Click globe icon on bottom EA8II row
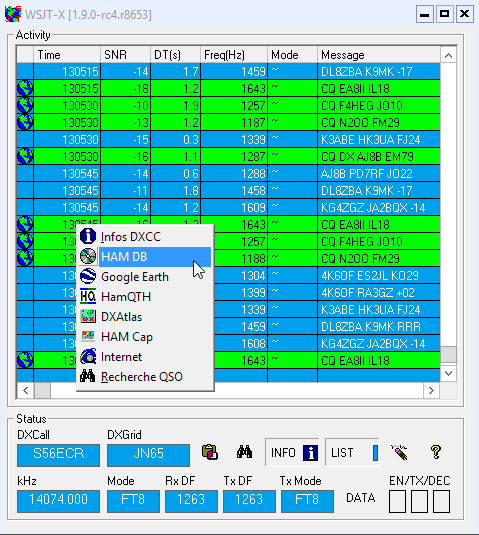The height and width of the screenshot is (535, 479). [x=25, y=360]
